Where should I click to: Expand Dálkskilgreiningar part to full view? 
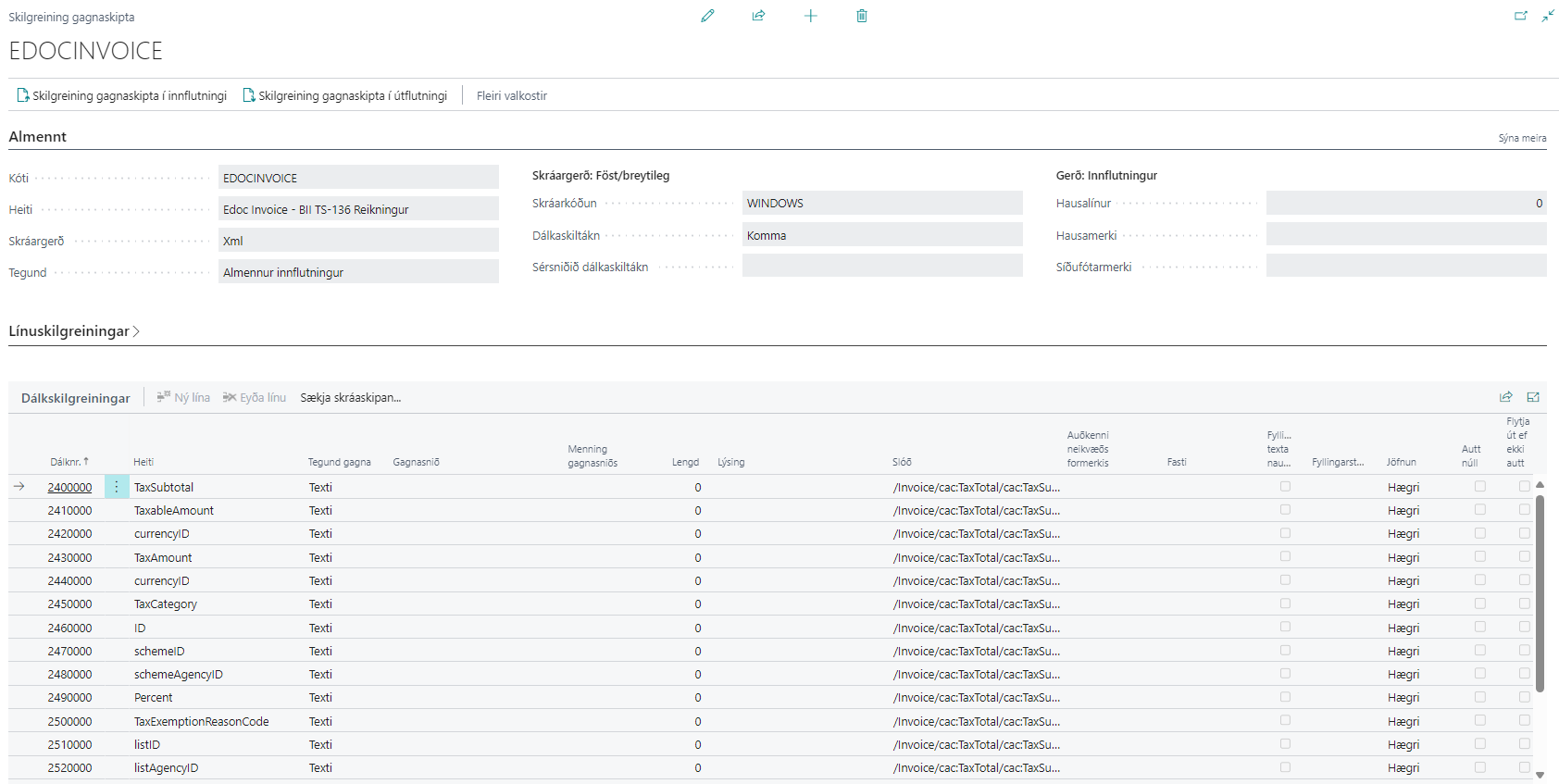(x=1533, y=397)
